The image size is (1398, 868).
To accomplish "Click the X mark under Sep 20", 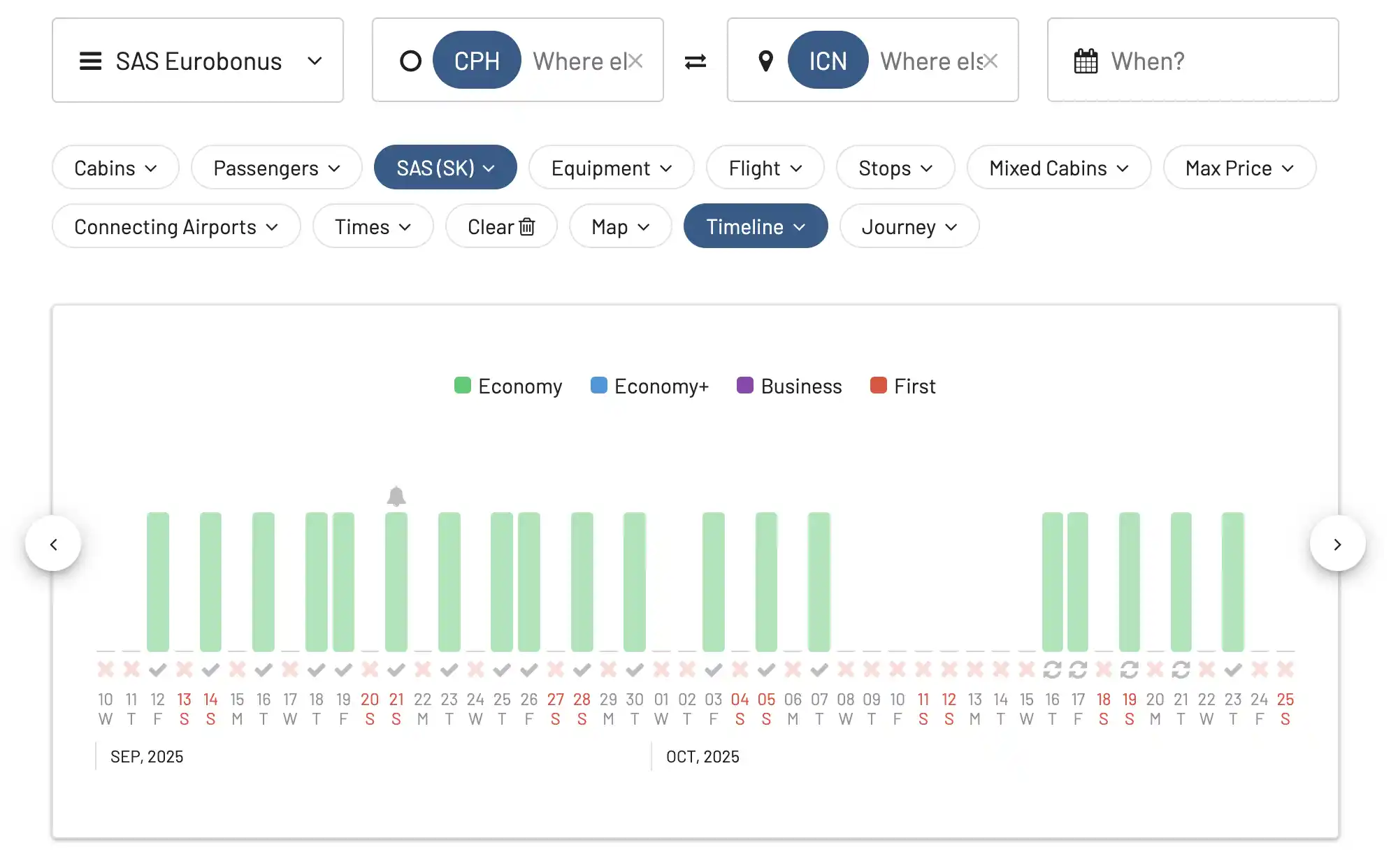I will point(370,670).
